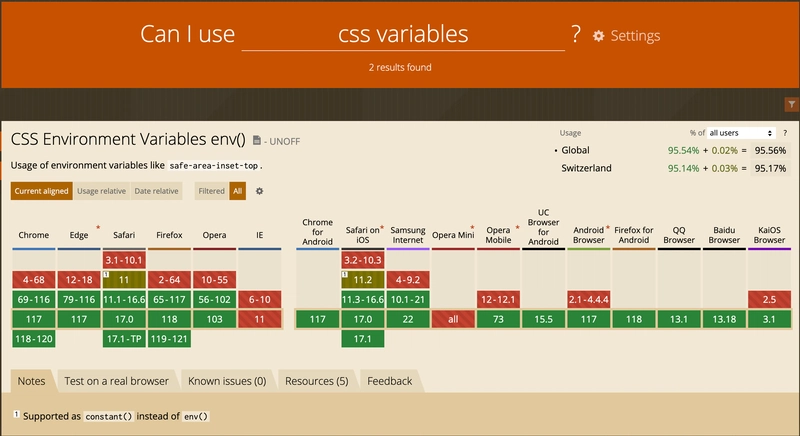Viewport: 800px width, 436px height.
Task: Click the Opera column header
Action: pos(214,235)
